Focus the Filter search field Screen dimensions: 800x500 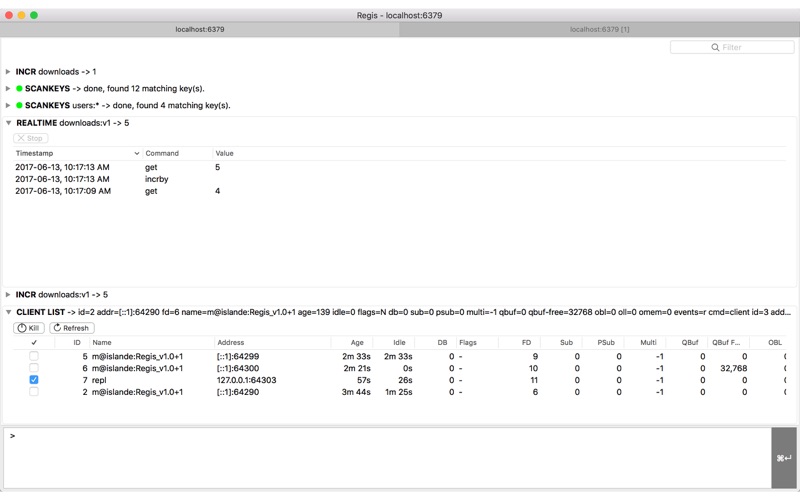click(x=732, y=47)
